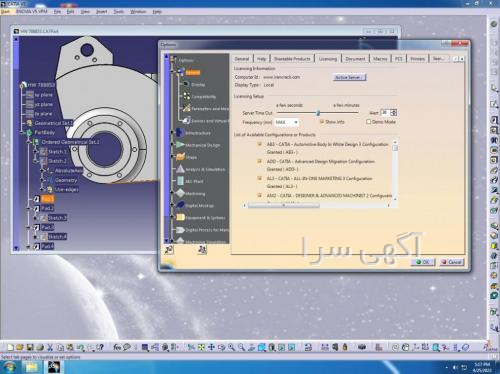500x374 pixels.
Task: Click OK in the Options dialog
Action: click(423, 262)
